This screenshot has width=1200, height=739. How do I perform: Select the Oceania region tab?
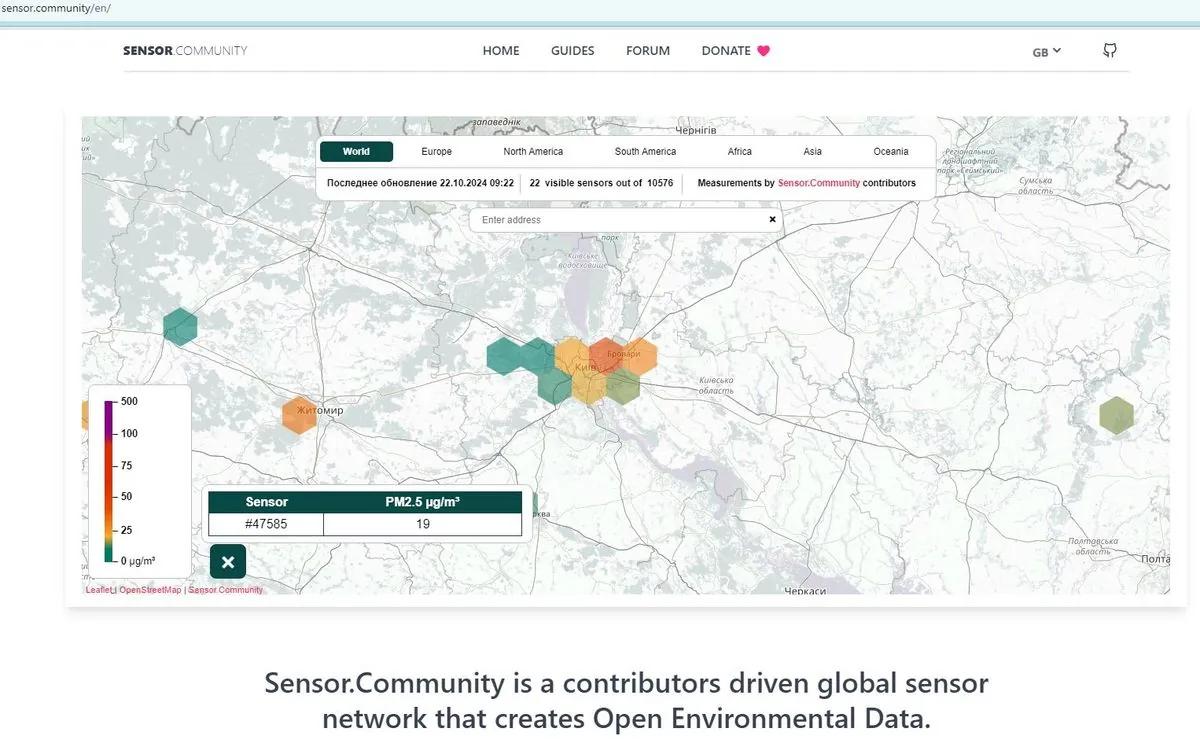pyautogui.click(x=891, y=152)
